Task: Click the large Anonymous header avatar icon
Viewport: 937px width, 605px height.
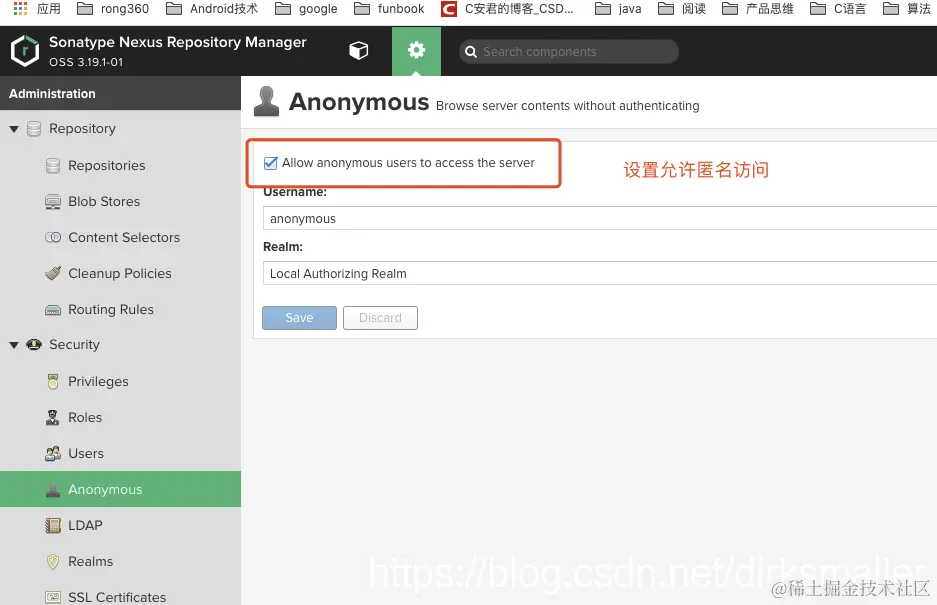Action: pyautogui.click(x=266, y=102)
